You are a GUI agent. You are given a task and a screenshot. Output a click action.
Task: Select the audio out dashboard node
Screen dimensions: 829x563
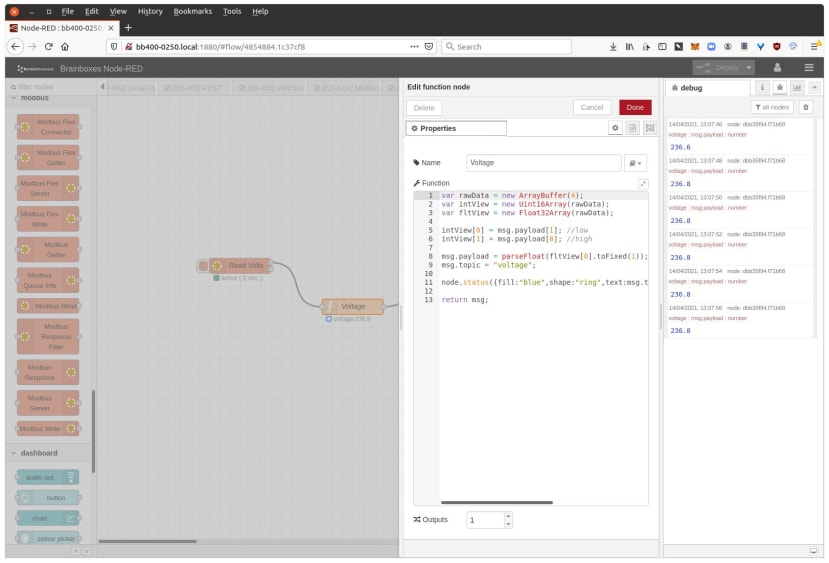48,477
